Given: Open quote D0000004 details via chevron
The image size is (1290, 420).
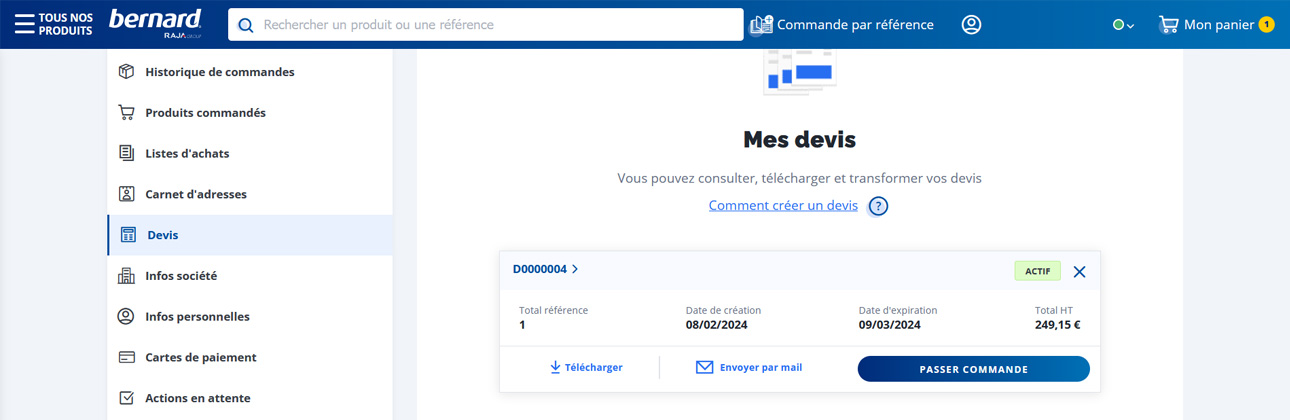Looking at the screenshot, I should [575, 269].
